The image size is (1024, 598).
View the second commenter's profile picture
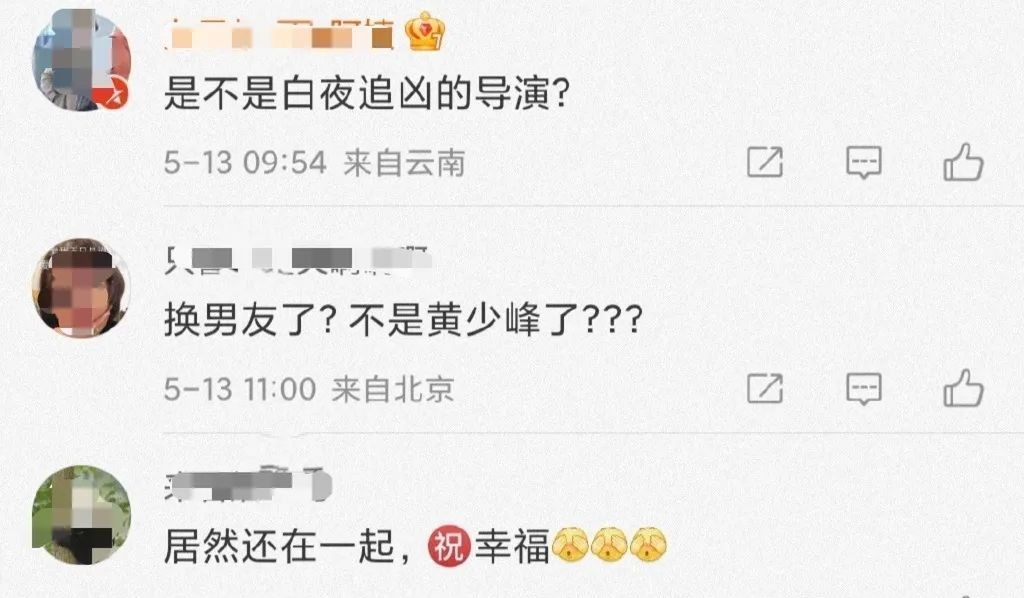click(x=81, y=287)
